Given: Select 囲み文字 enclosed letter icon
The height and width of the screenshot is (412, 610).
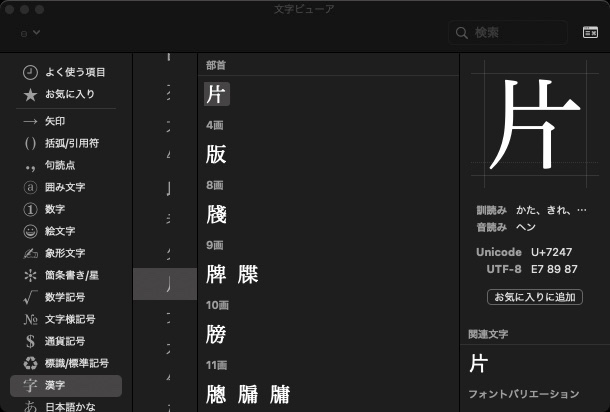Looking at the screenshot, I should (x=30, y=188).
